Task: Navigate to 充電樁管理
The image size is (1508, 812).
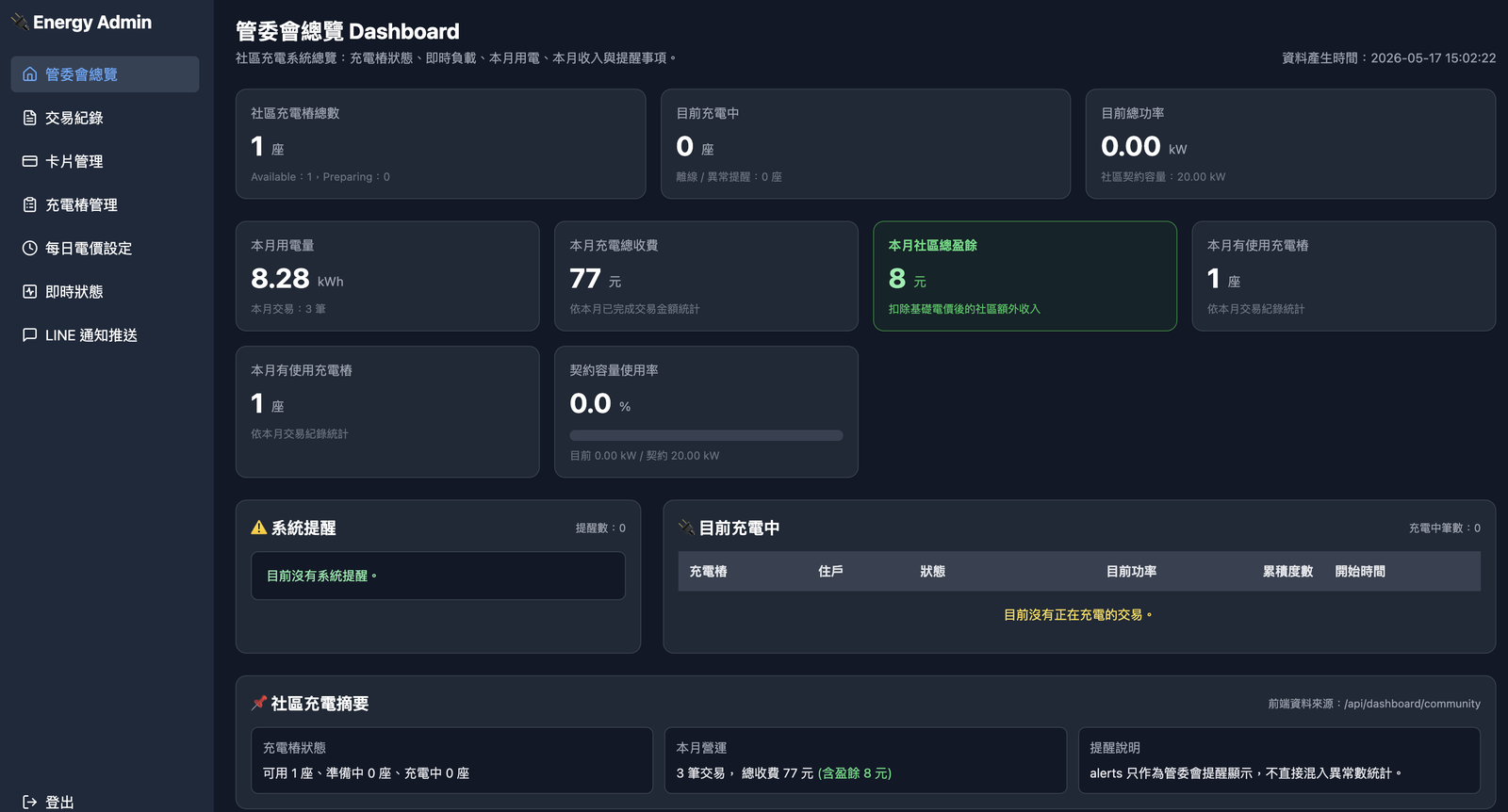Action: [x=105, y=204]
